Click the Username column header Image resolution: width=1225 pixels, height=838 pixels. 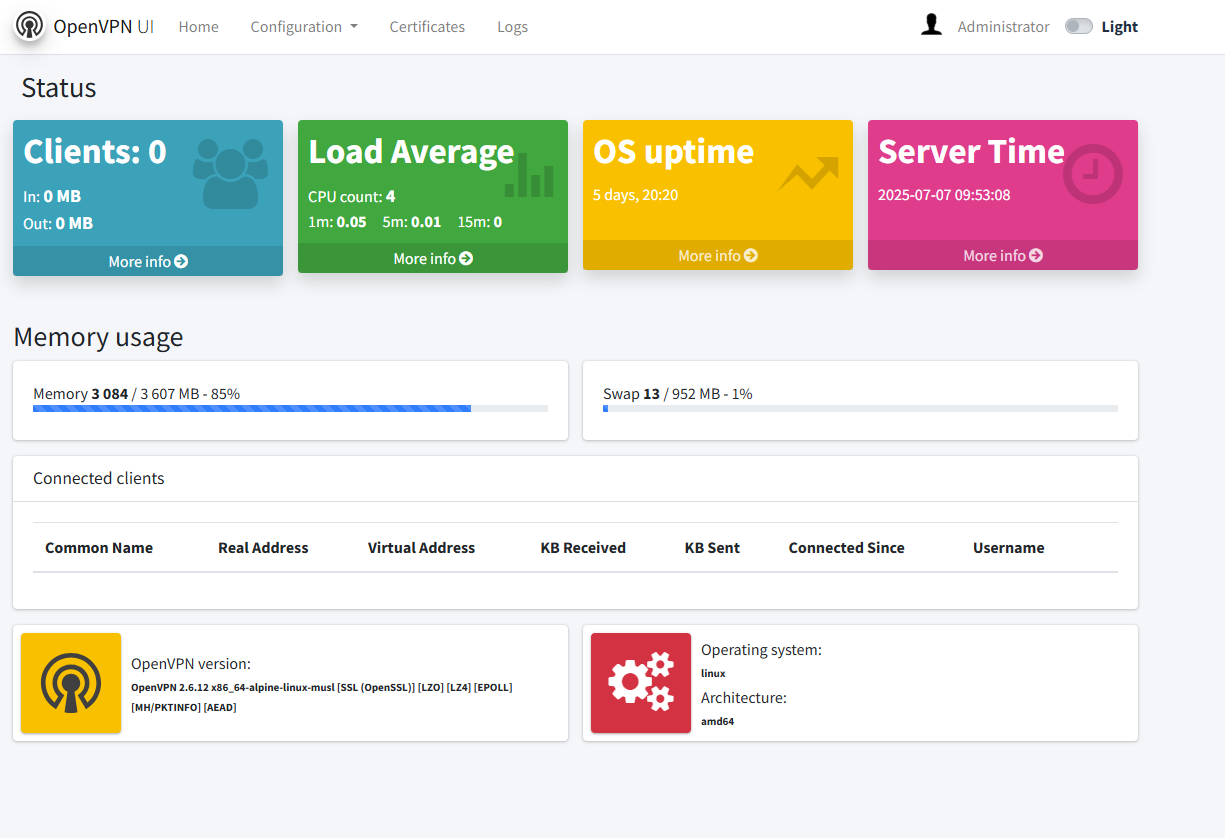[x=1008, y=548]
